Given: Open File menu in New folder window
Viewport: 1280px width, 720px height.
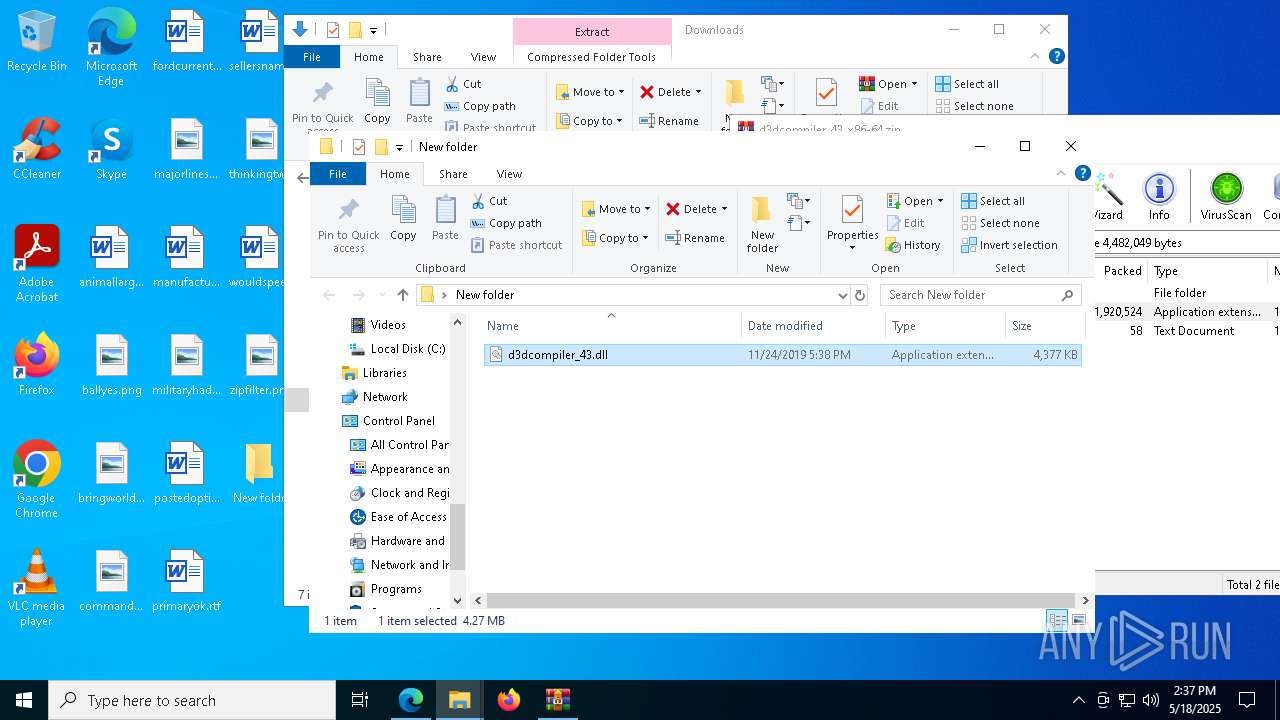Looking at the screenshot, I should (x=338, y=174).
